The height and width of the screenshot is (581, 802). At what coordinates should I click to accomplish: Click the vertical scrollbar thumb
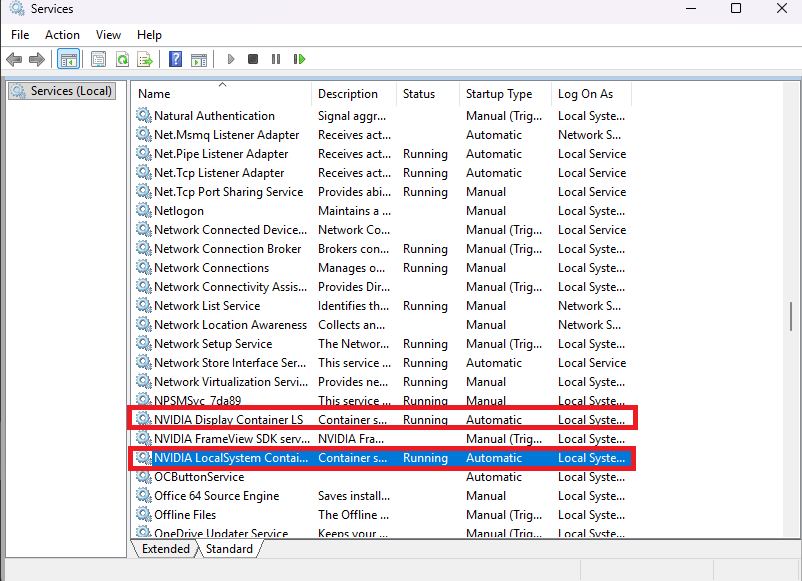791,317
